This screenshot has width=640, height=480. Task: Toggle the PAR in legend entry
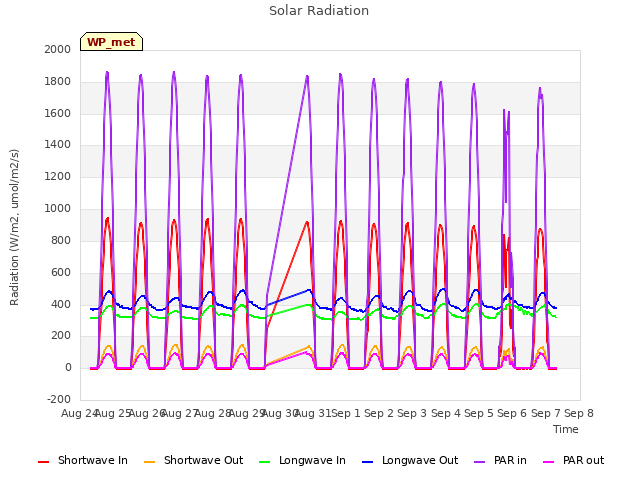point(500,460)
